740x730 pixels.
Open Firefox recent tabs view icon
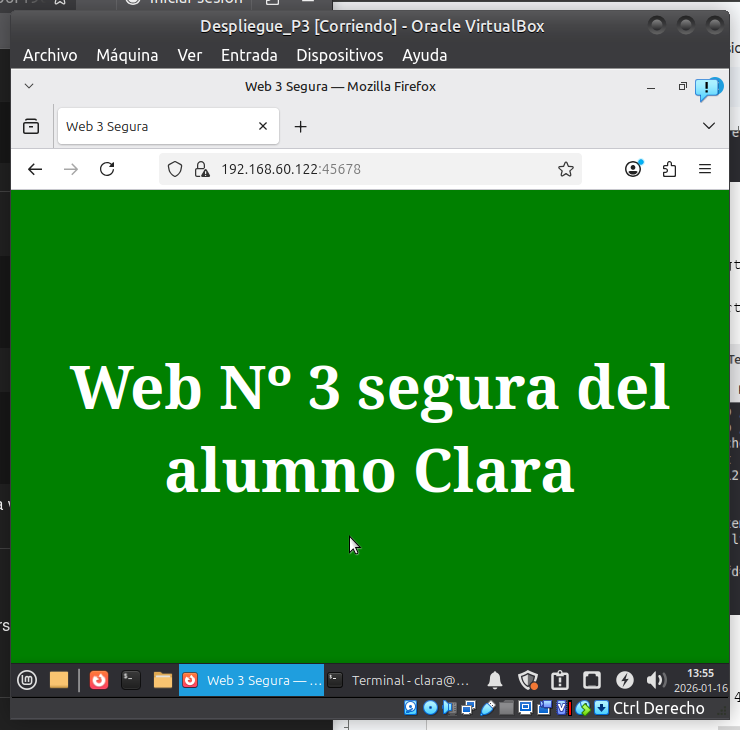pyautogui.click(x=31, y=127)
